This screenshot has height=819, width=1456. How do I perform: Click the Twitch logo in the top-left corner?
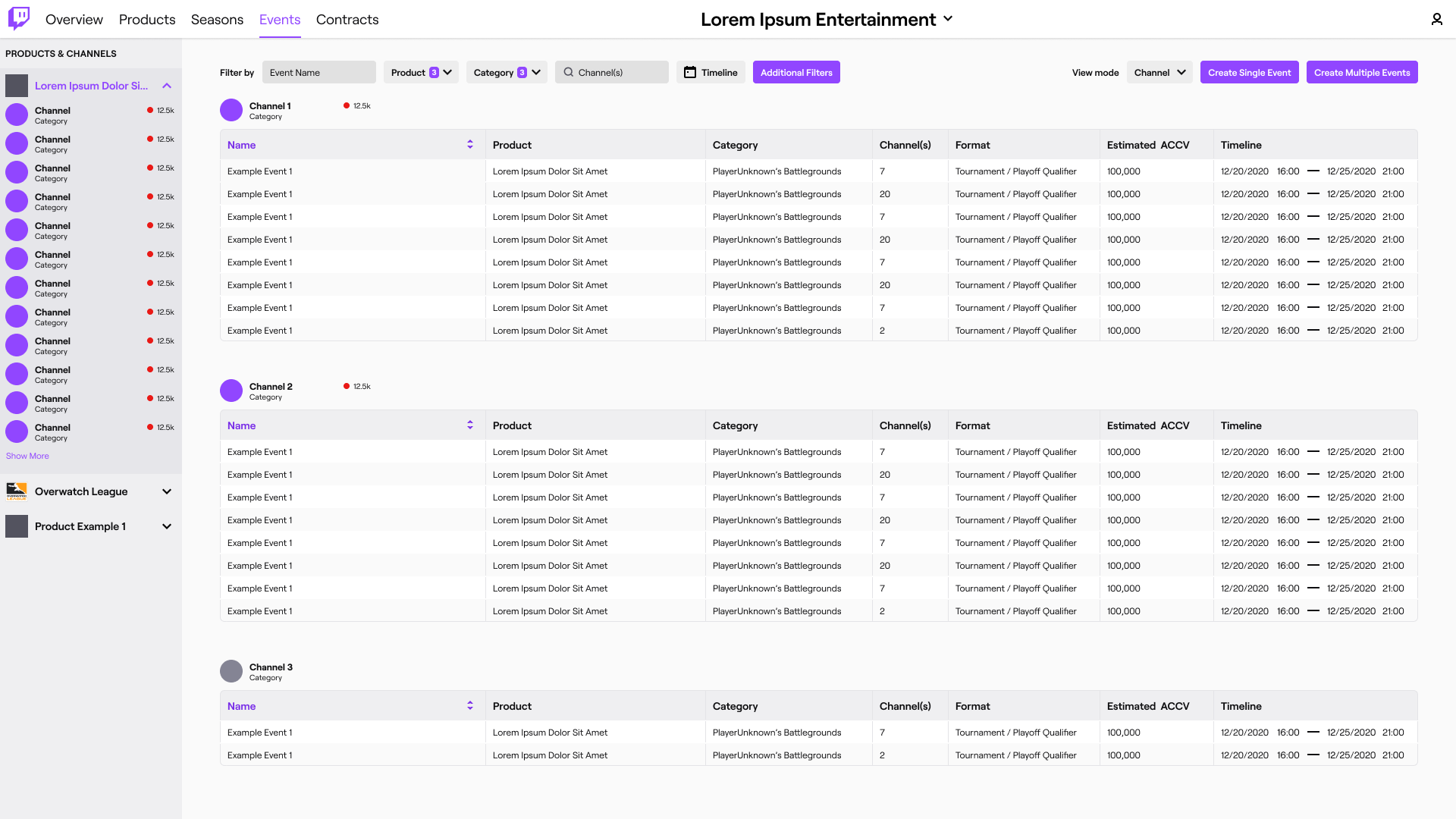[x=17, y=19]
